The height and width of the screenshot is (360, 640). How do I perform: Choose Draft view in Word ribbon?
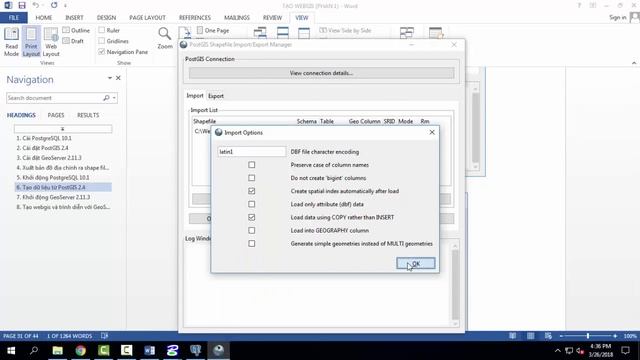pyautogui.click(x=73, y=41)
